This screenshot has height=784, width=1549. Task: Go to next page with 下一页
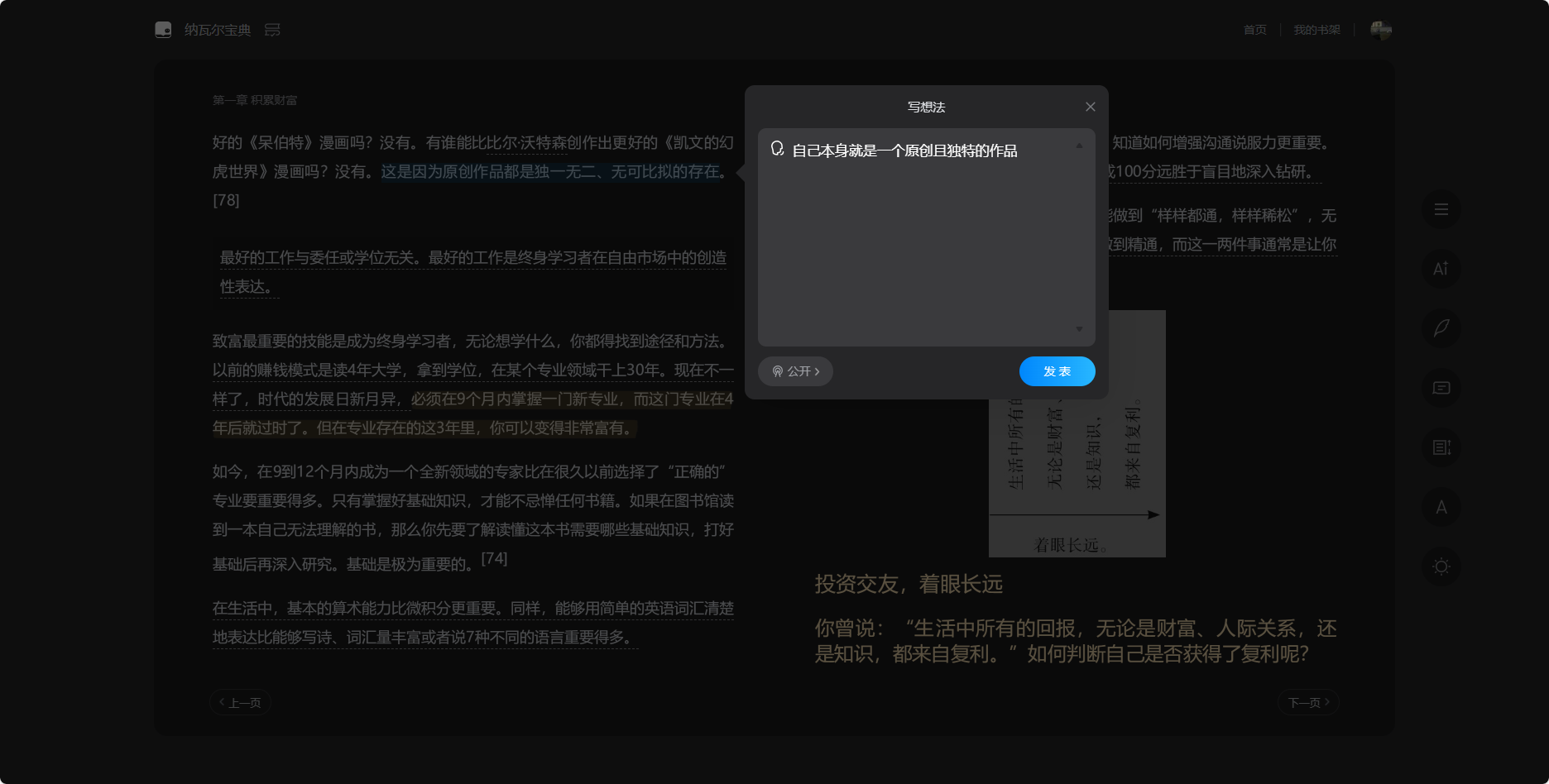1308,702
